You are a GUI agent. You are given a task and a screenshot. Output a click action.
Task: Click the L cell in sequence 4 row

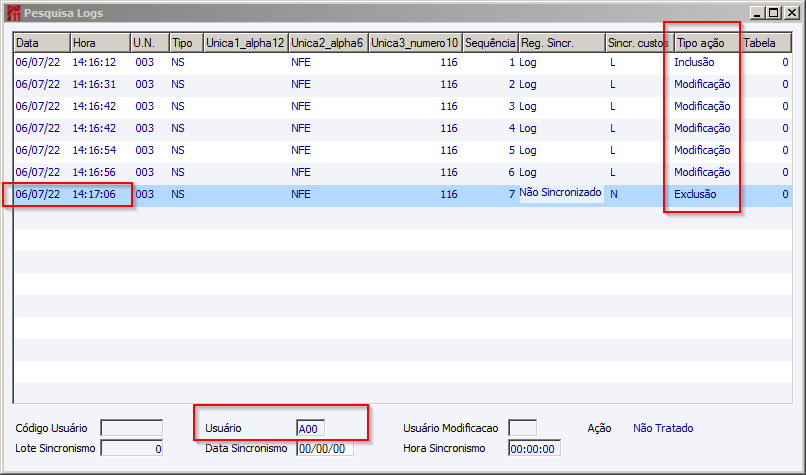click(613, 128)
